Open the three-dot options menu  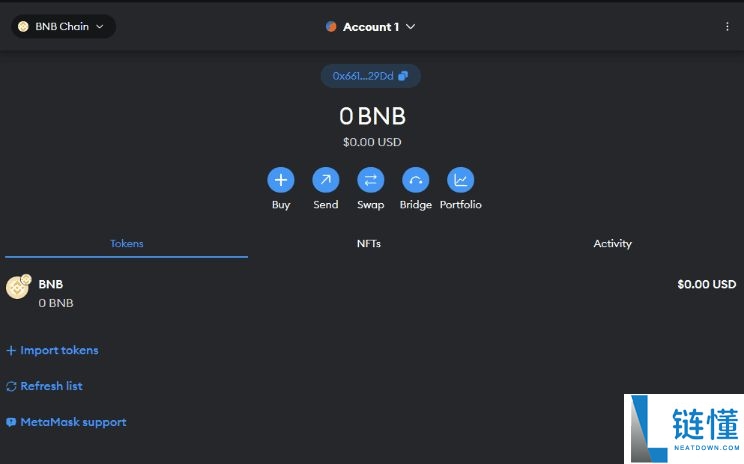click(x=727, y=27)
